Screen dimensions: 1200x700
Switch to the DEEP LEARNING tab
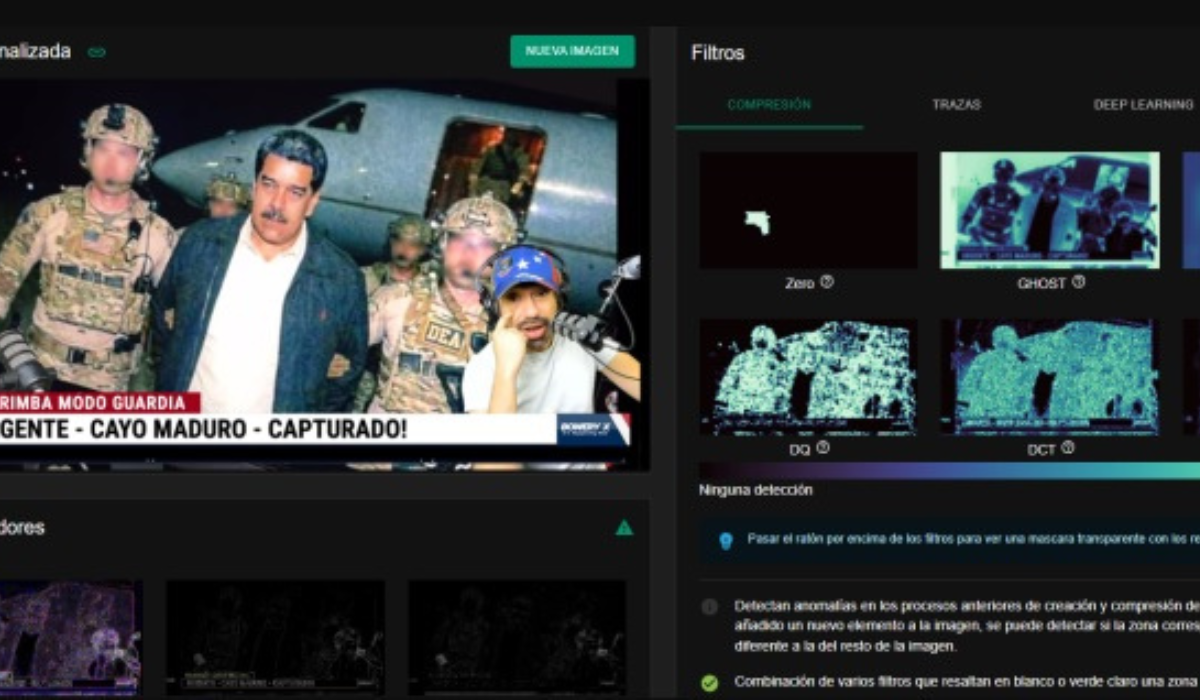pyautogui.click(x=1142, y=104)
